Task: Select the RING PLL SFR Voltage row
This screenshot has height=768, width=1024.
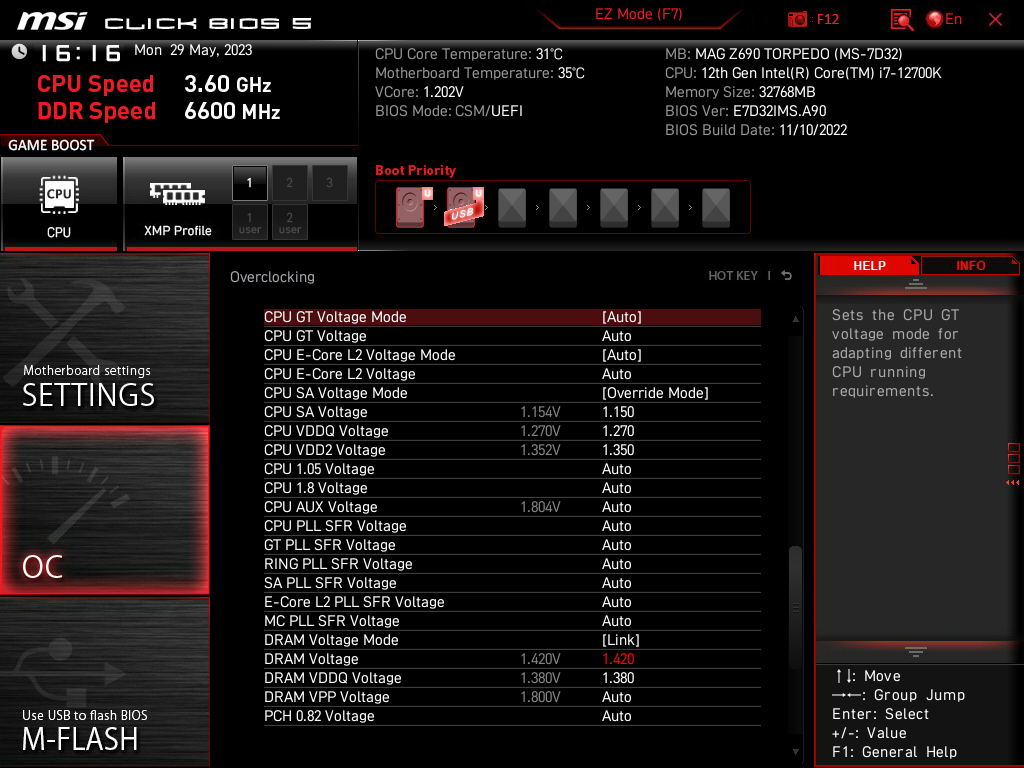Action: click(512, 564)
